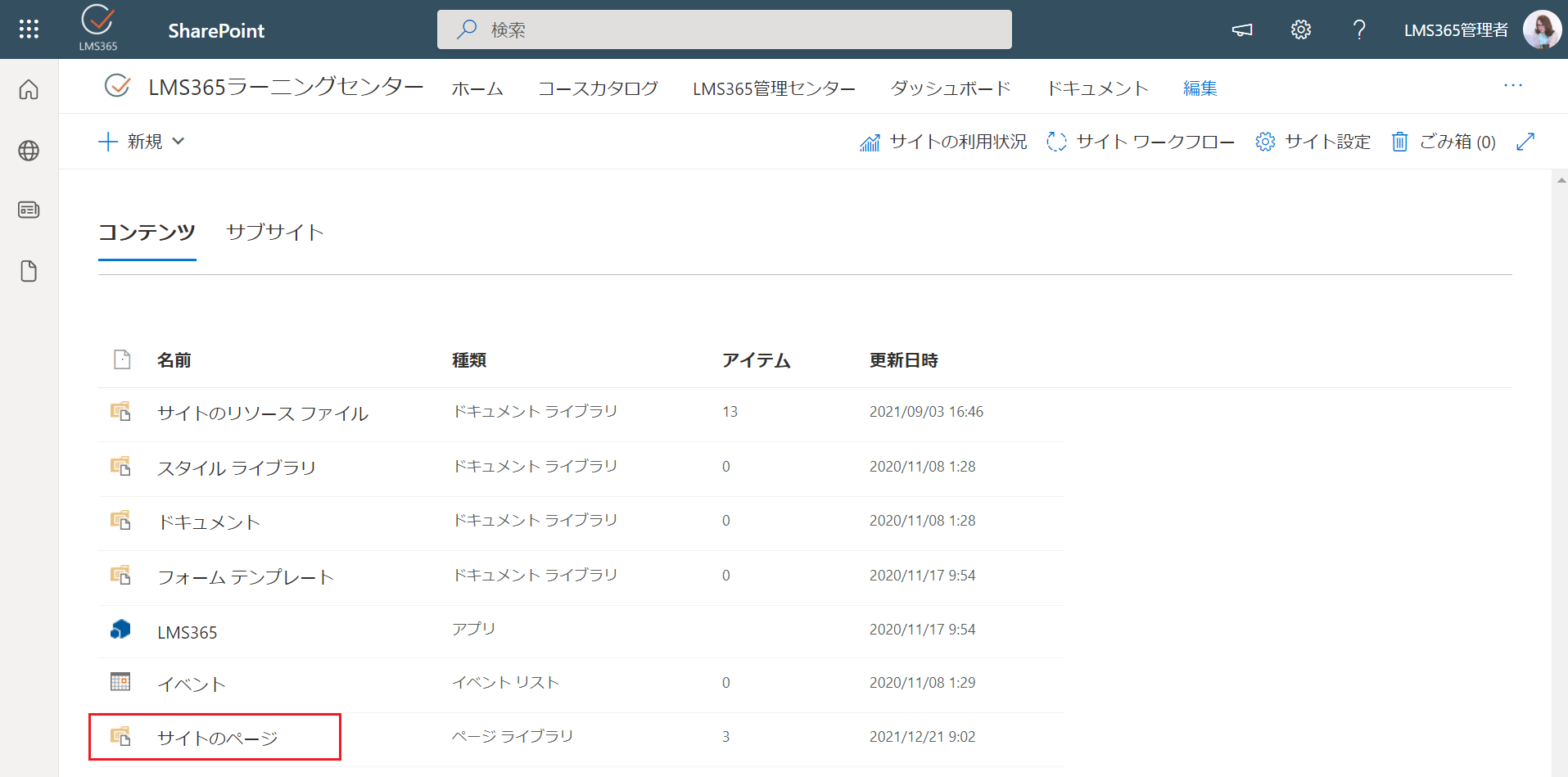Click the アプリ type cell
The width and height of the screenshot is (1568, 777).
[474, 629]
